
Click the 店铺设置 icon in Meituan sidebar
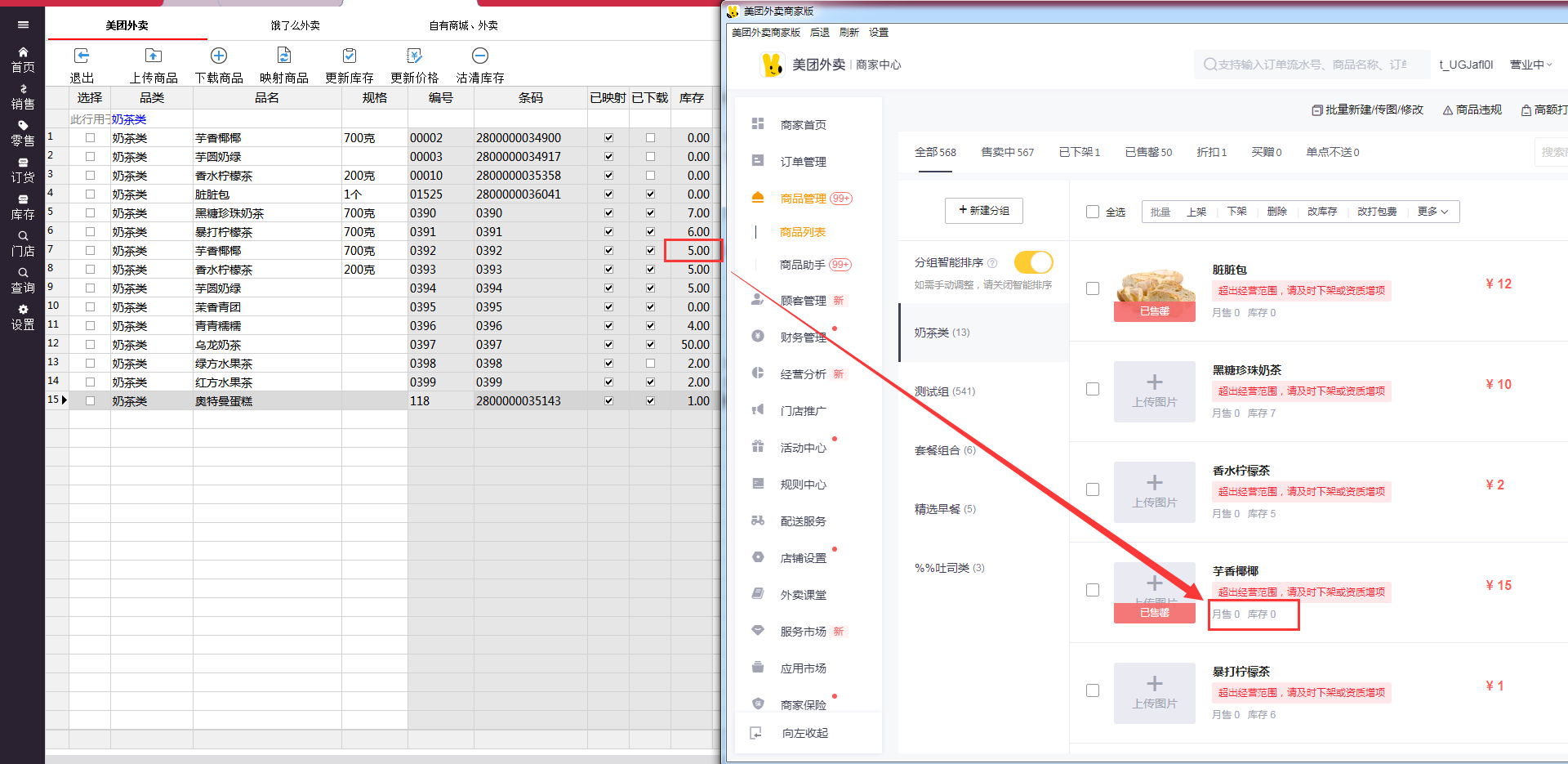coord(758,556)
